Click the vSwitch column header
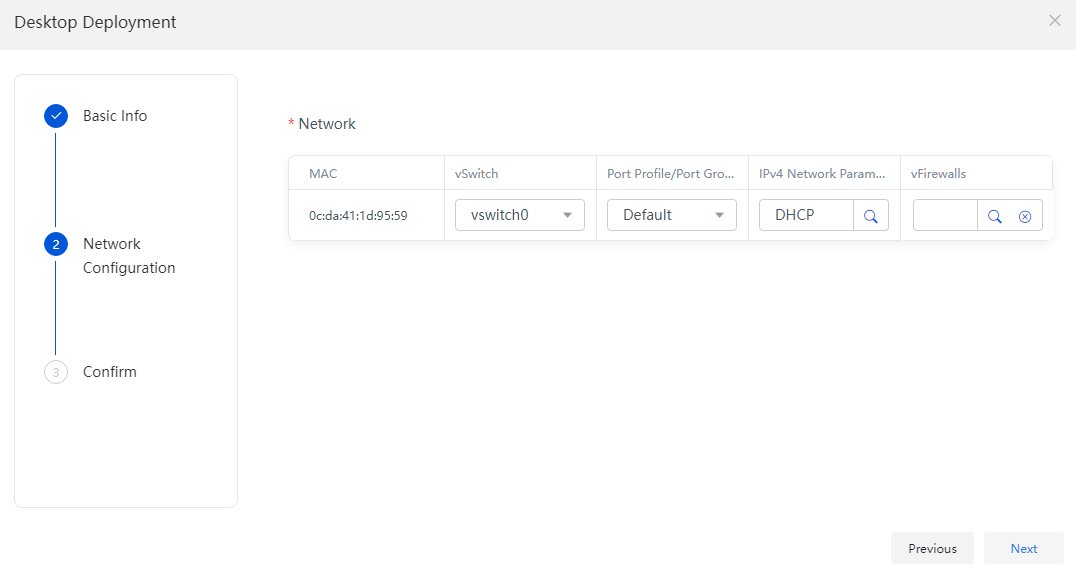 pos(476,174)
